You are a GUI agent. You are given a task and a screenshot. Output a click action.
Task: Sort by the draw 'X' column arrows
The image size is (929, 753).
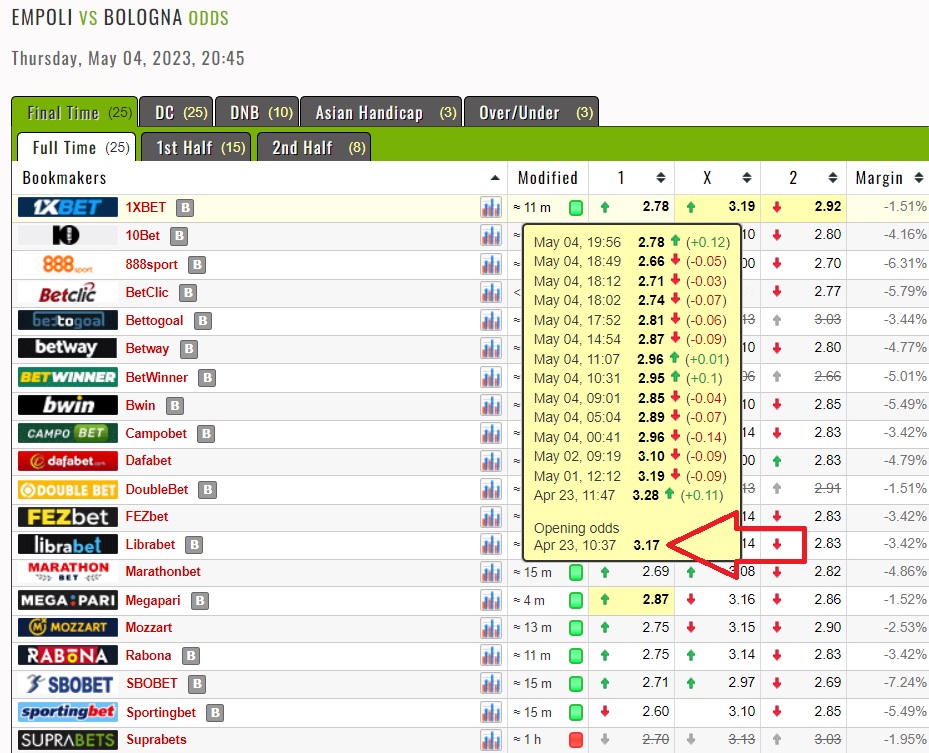point(747,178)
